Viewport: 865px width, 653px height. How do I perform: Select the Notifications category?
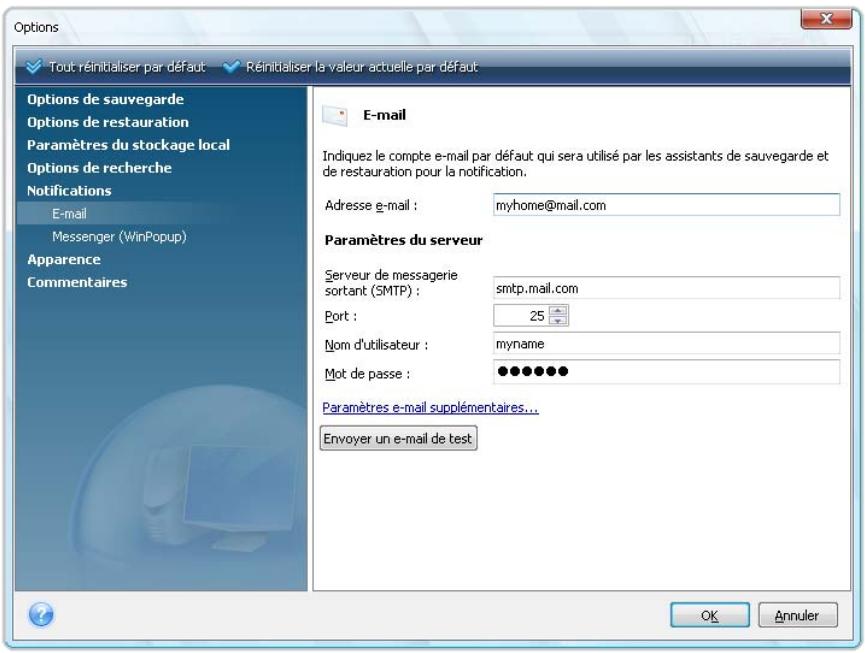pos(69,191)
